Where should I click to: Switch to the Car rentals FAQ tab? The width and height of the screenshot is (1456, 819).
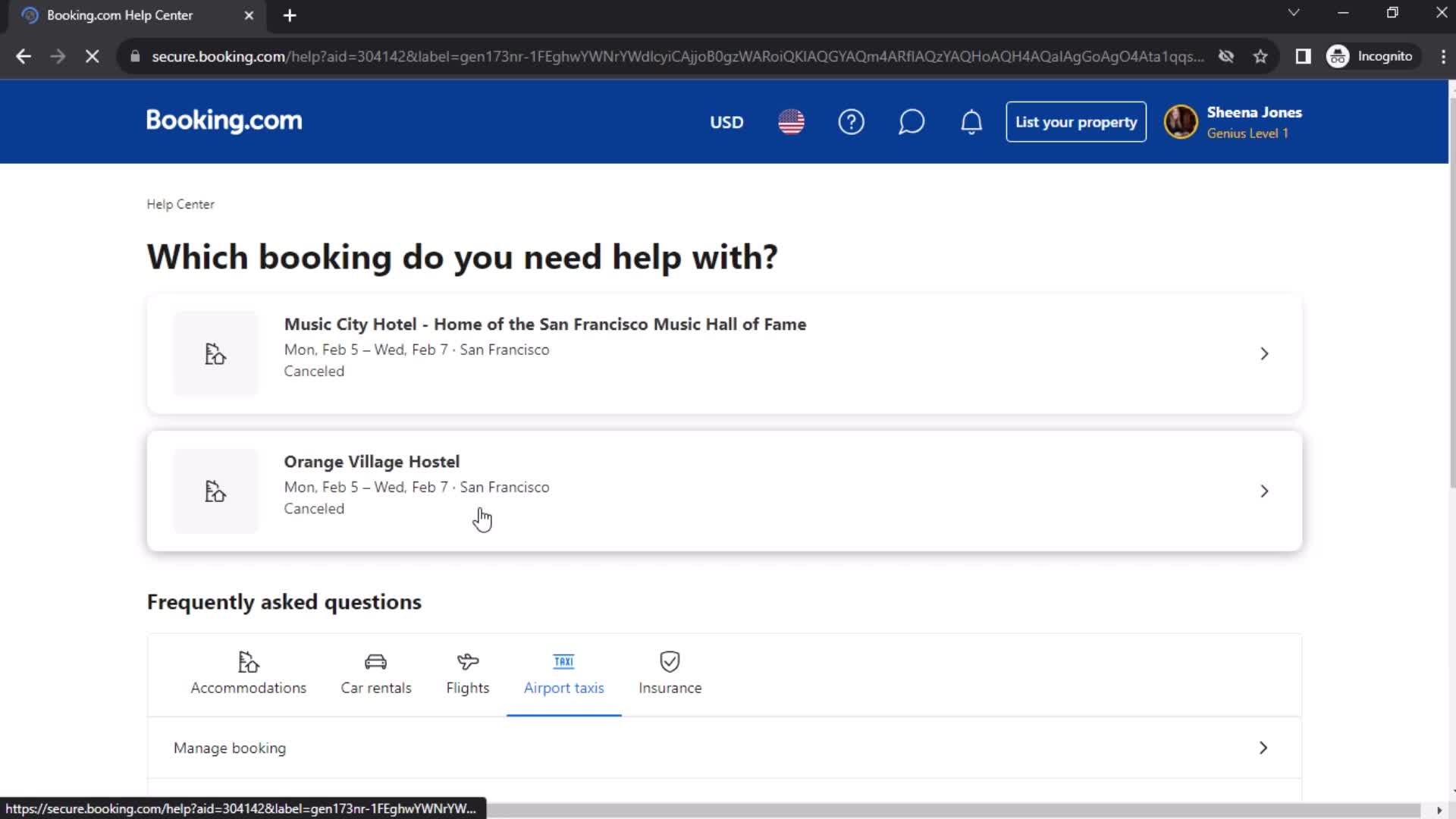pos(375,674)
